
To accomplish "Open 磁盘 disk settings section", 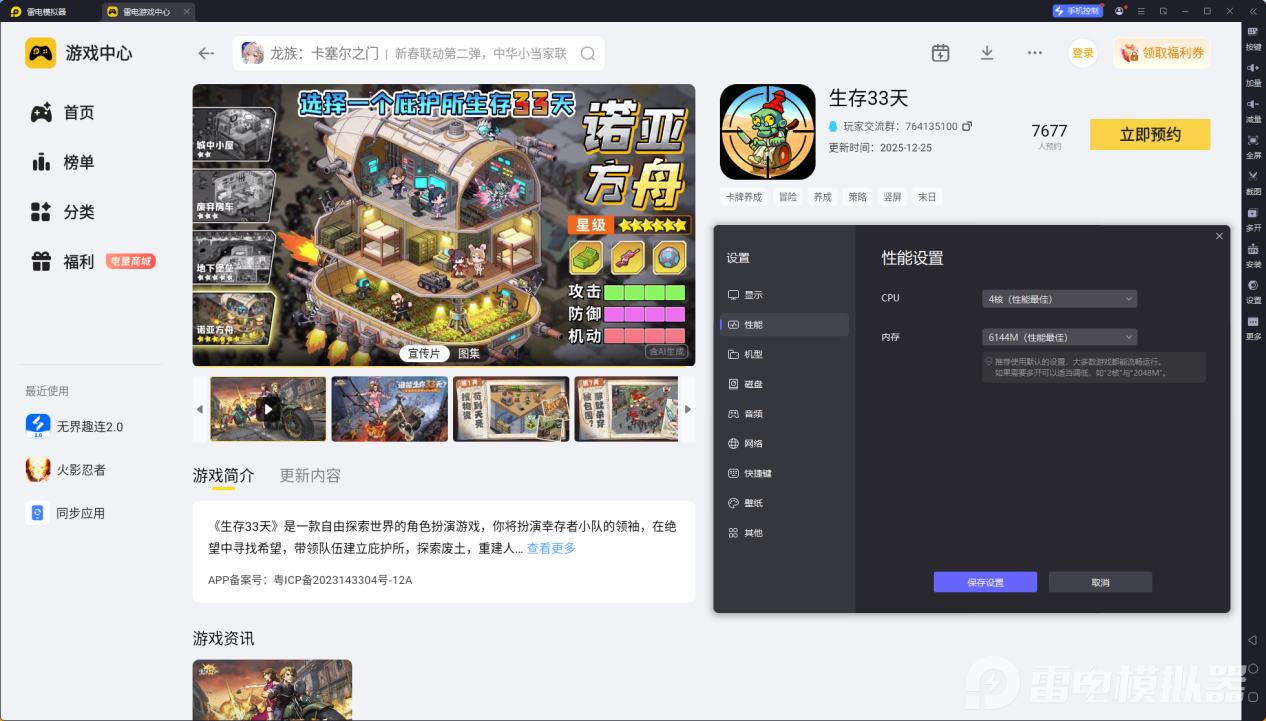I will [784, 384].
